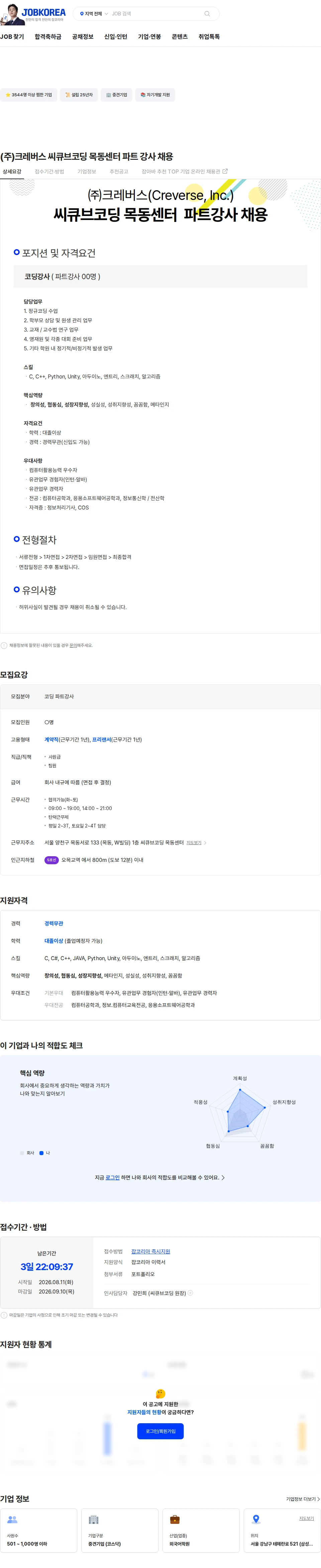The height and width of the screenshot is (1568, 321).
Task: Click the 로그인 link in 적합도 section
Action: tap(113, 1177)
